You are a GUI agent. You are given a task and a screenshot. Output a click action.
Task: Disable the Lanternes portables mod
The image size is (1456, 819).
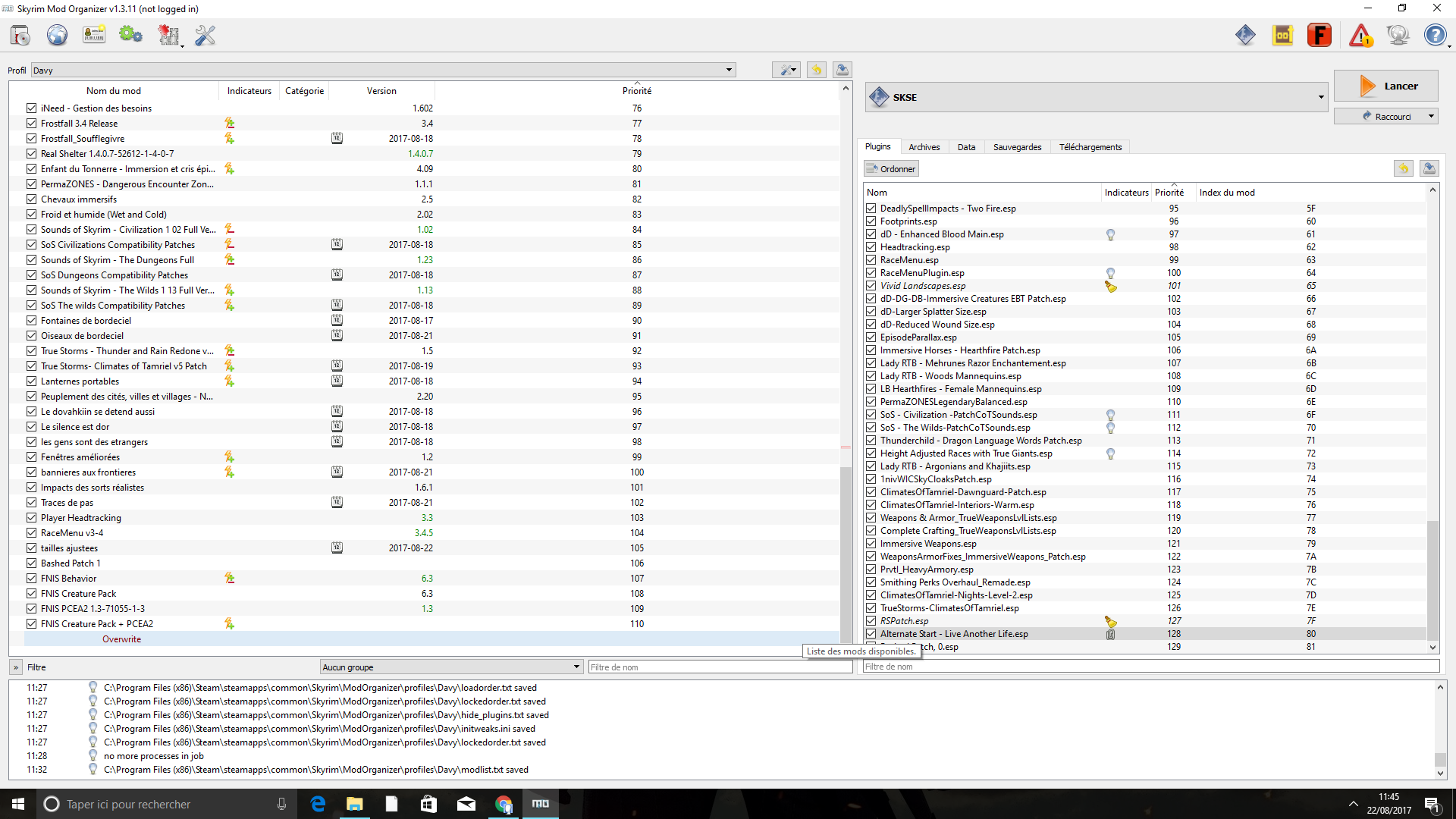tap(31, 381)
